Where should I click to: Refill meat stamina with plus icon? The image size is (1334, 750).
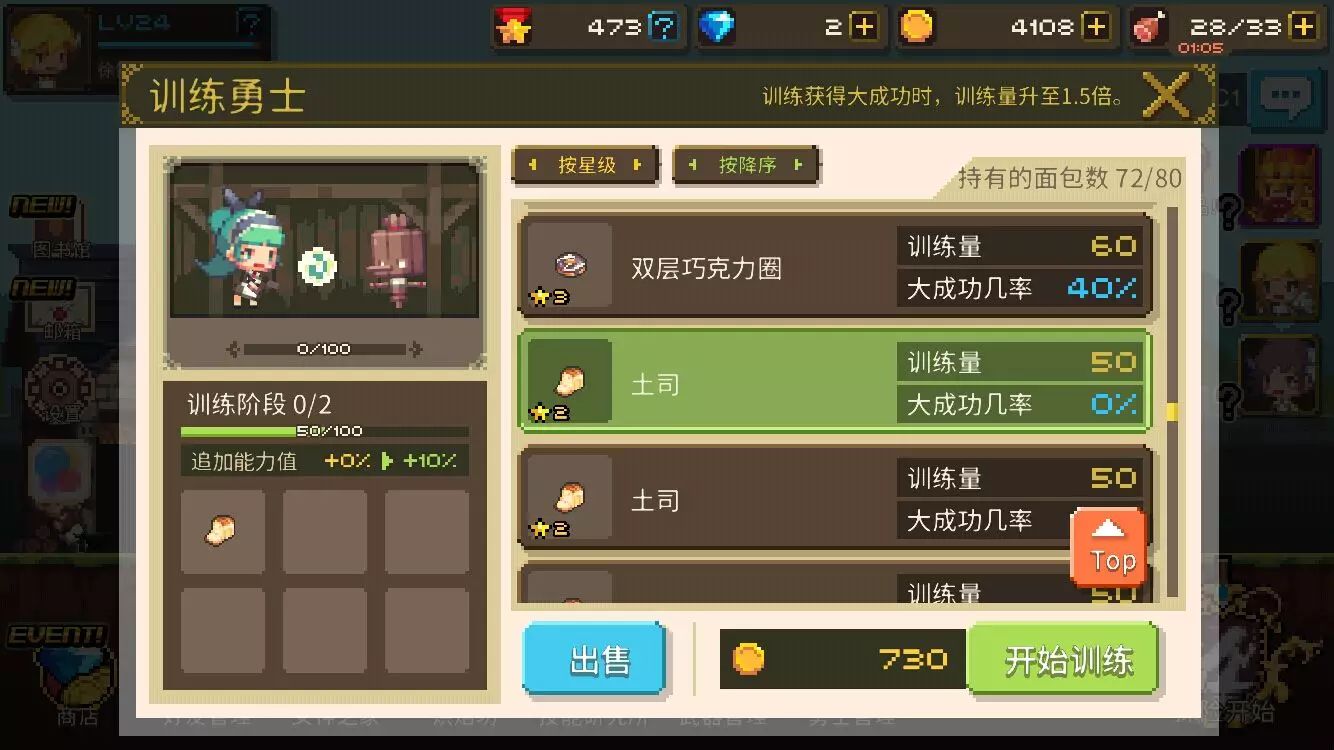pos(1303,27)
